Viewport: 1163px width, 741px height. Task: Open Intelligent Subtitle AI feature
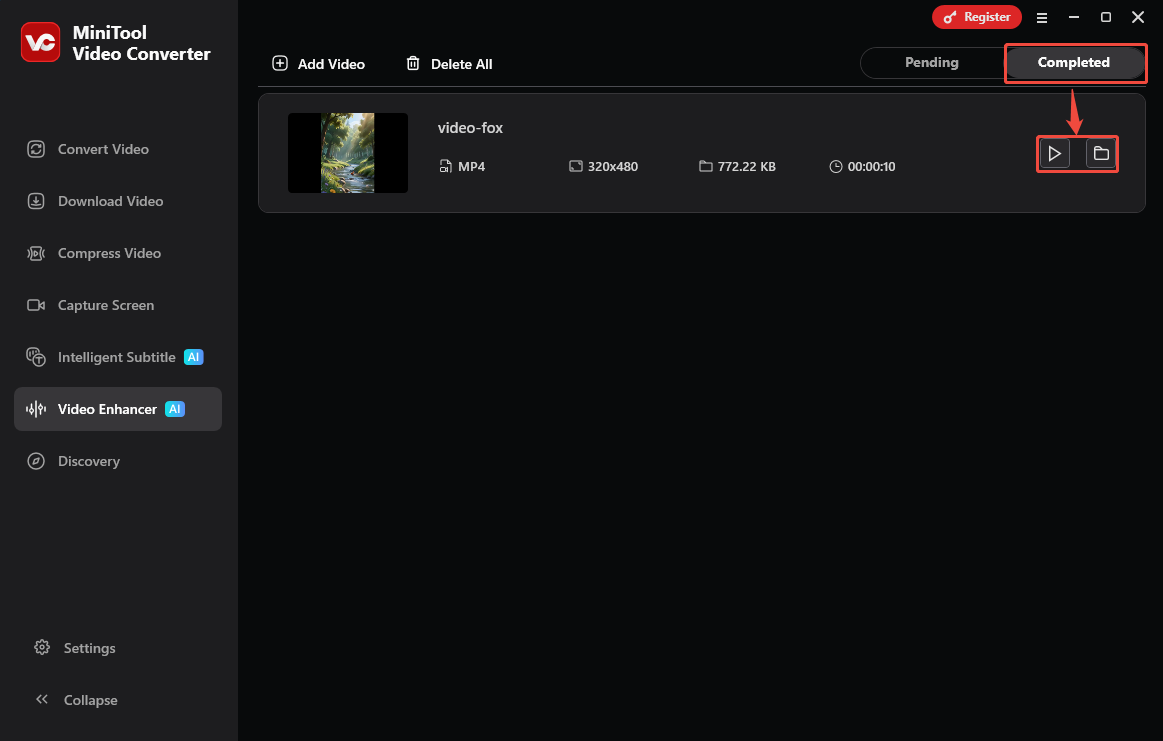(x=118, y=357)
